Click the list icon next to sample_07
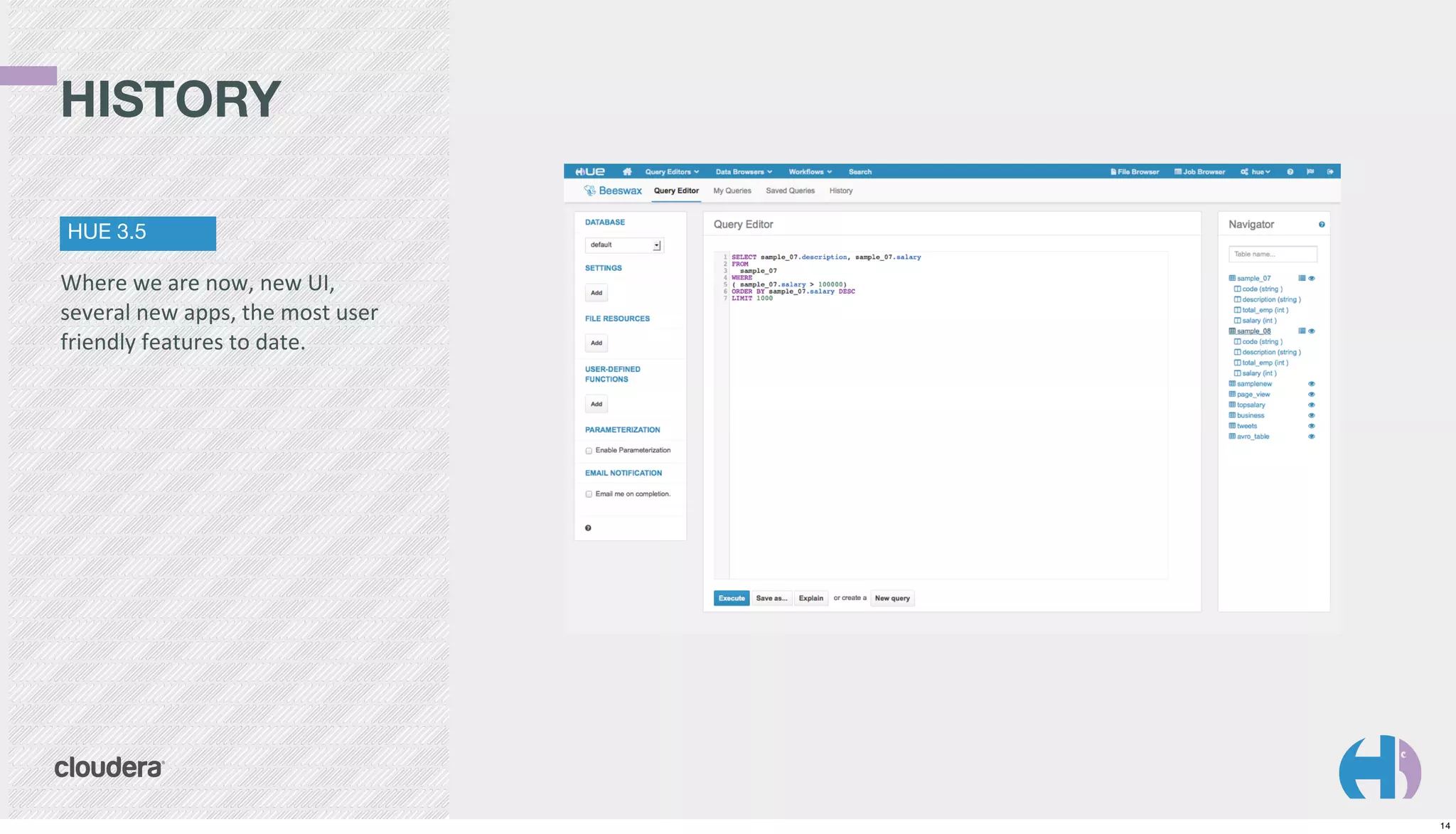This screenshot has height=834, width=1456. 1302,279
